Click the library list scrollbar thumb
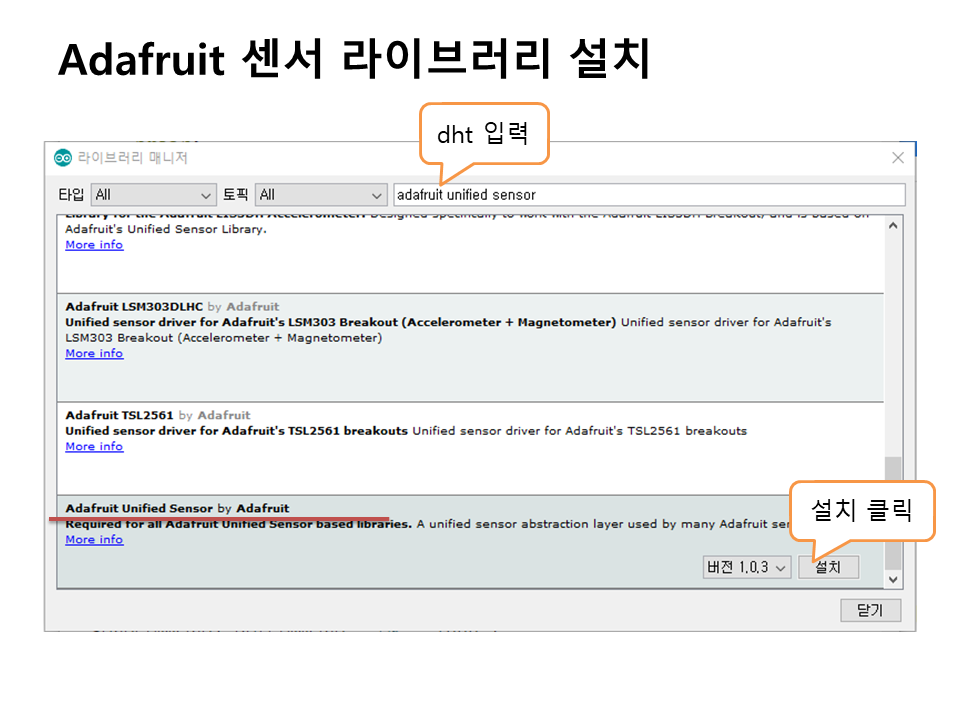Screen dimensions: 960x720 click(893, 513)
